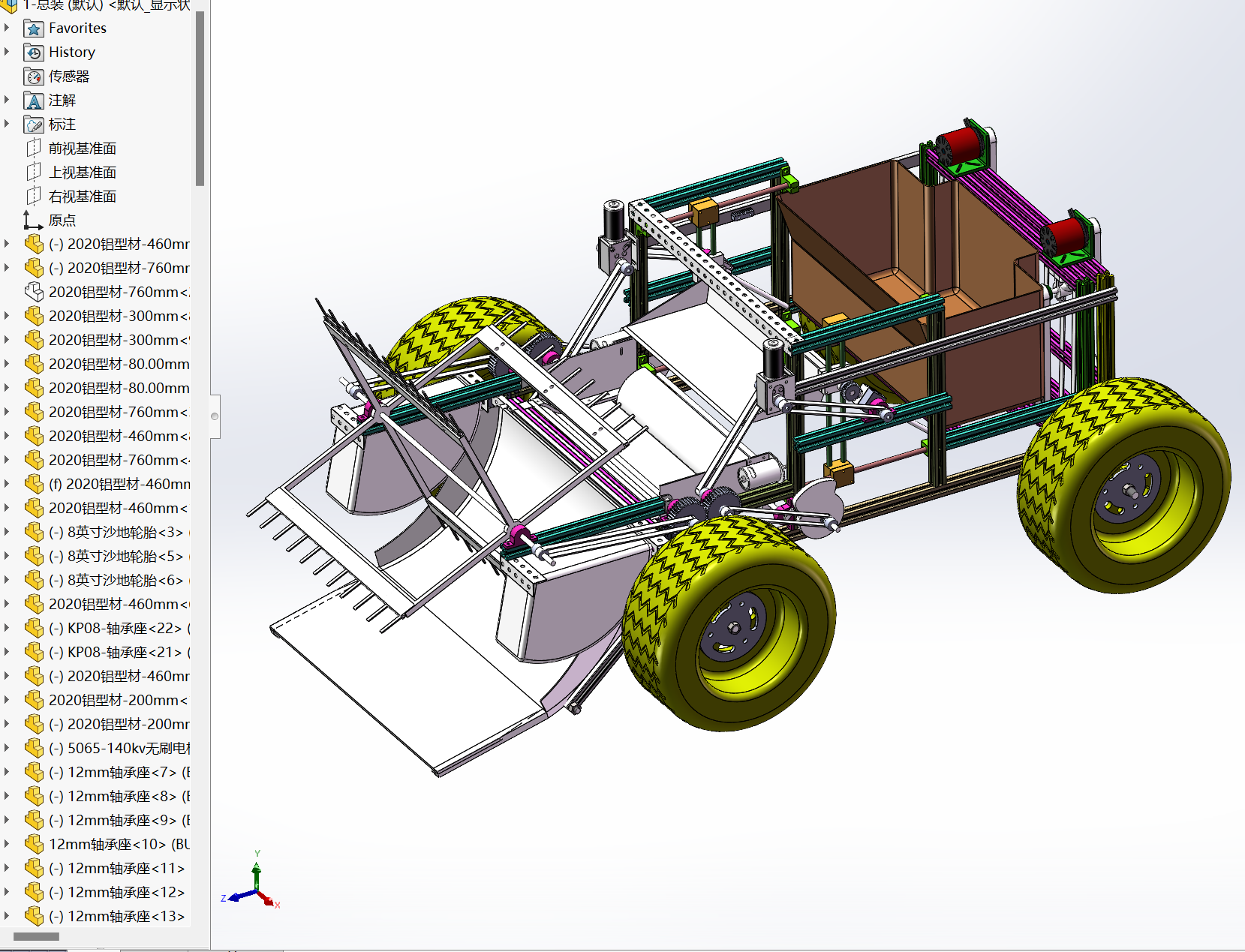The width and height of the screenshot is (1245, 952).
Task: Click the 前视基准面 plane icon
Action: [x=34, y=149]
